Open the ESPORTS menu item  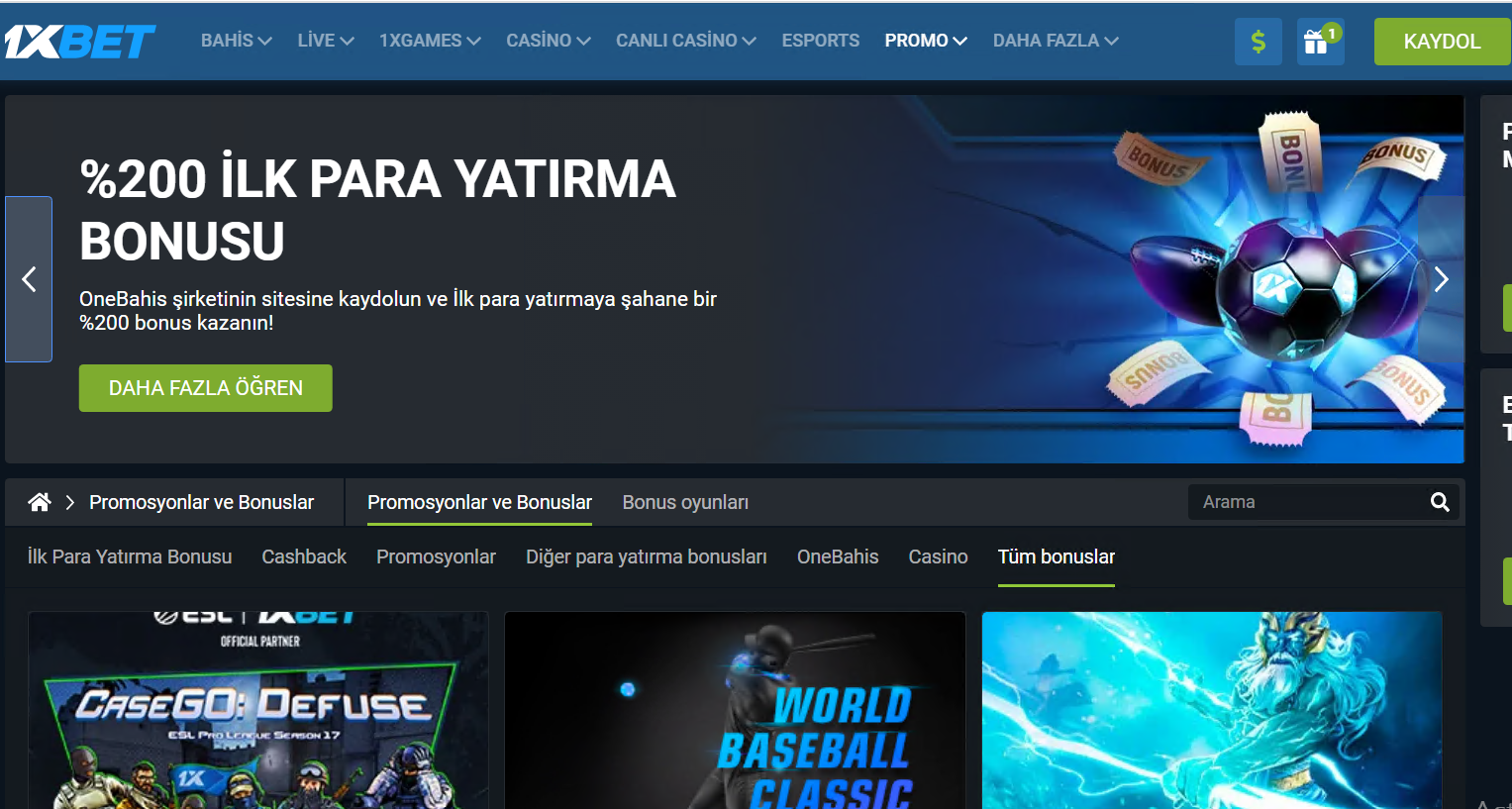click(821, 41)
